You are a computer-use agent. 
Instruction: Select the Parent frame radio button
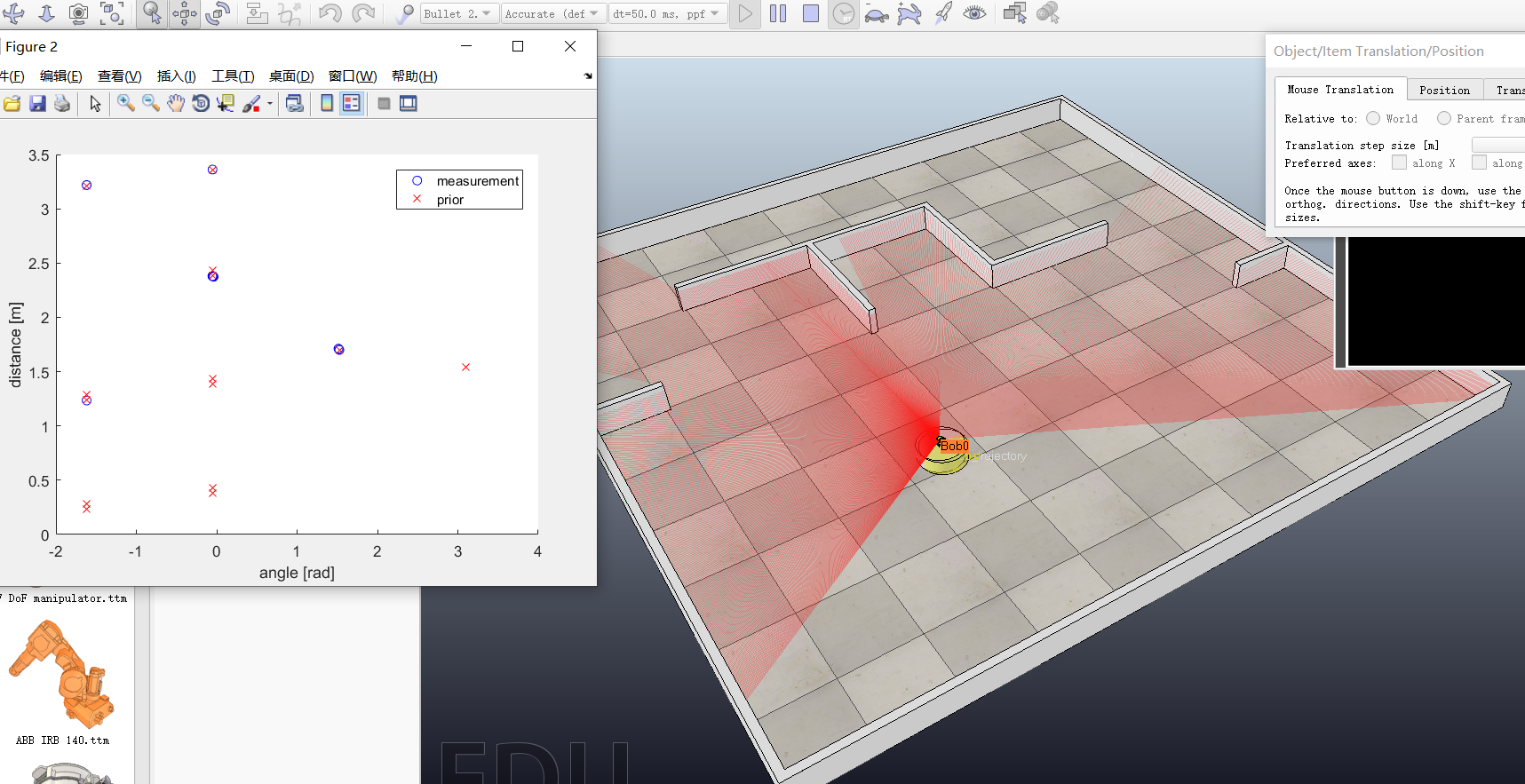[x=1444, y=118]
